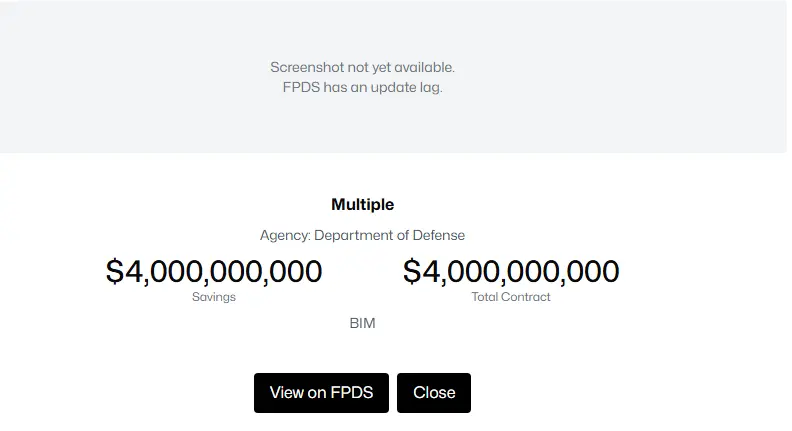Select the 'BIM' description text

tap(362, 323)
